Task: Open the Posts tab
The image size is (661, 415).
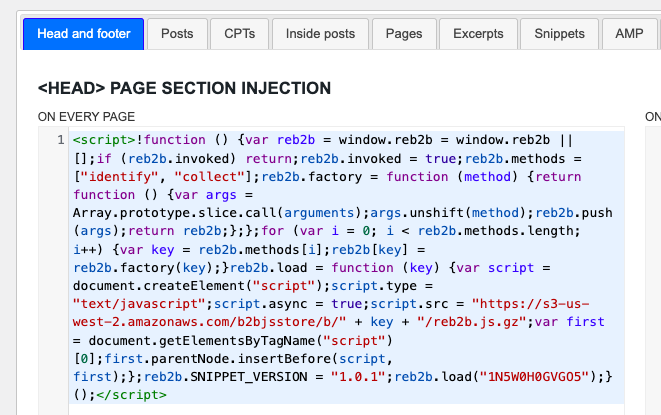Action: pos(177,34)
